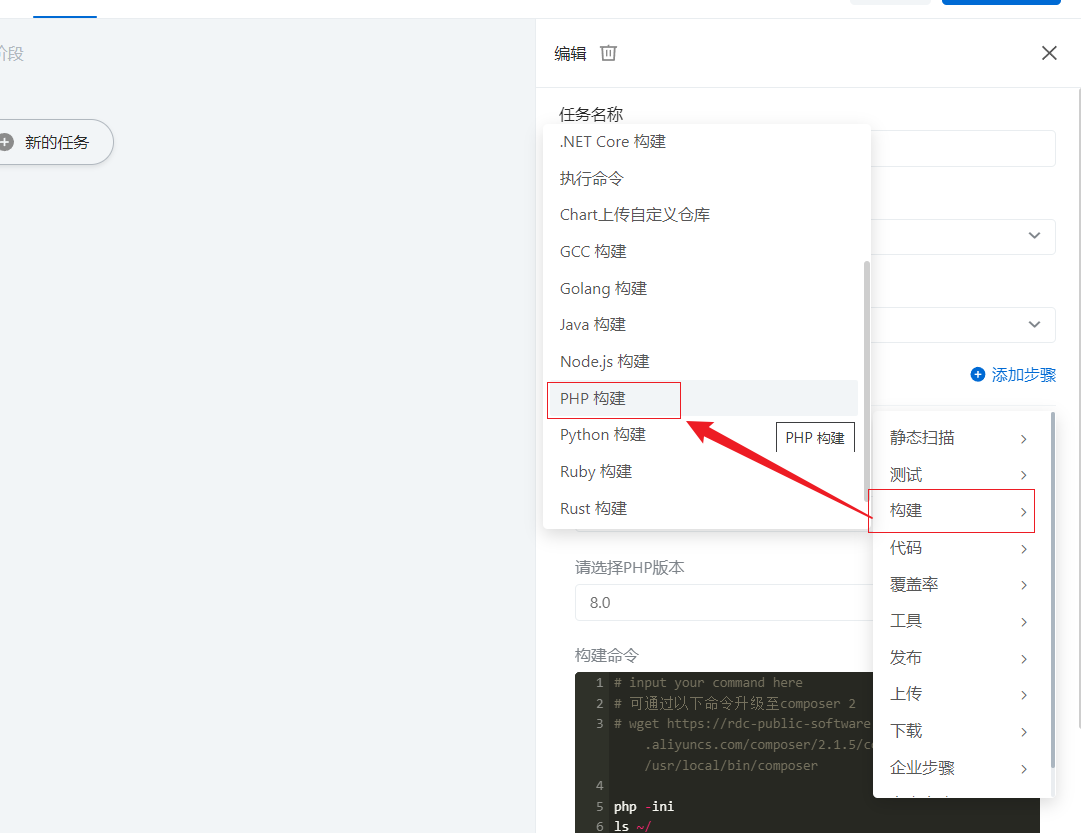Open the 下载 category

click(958, 731)
